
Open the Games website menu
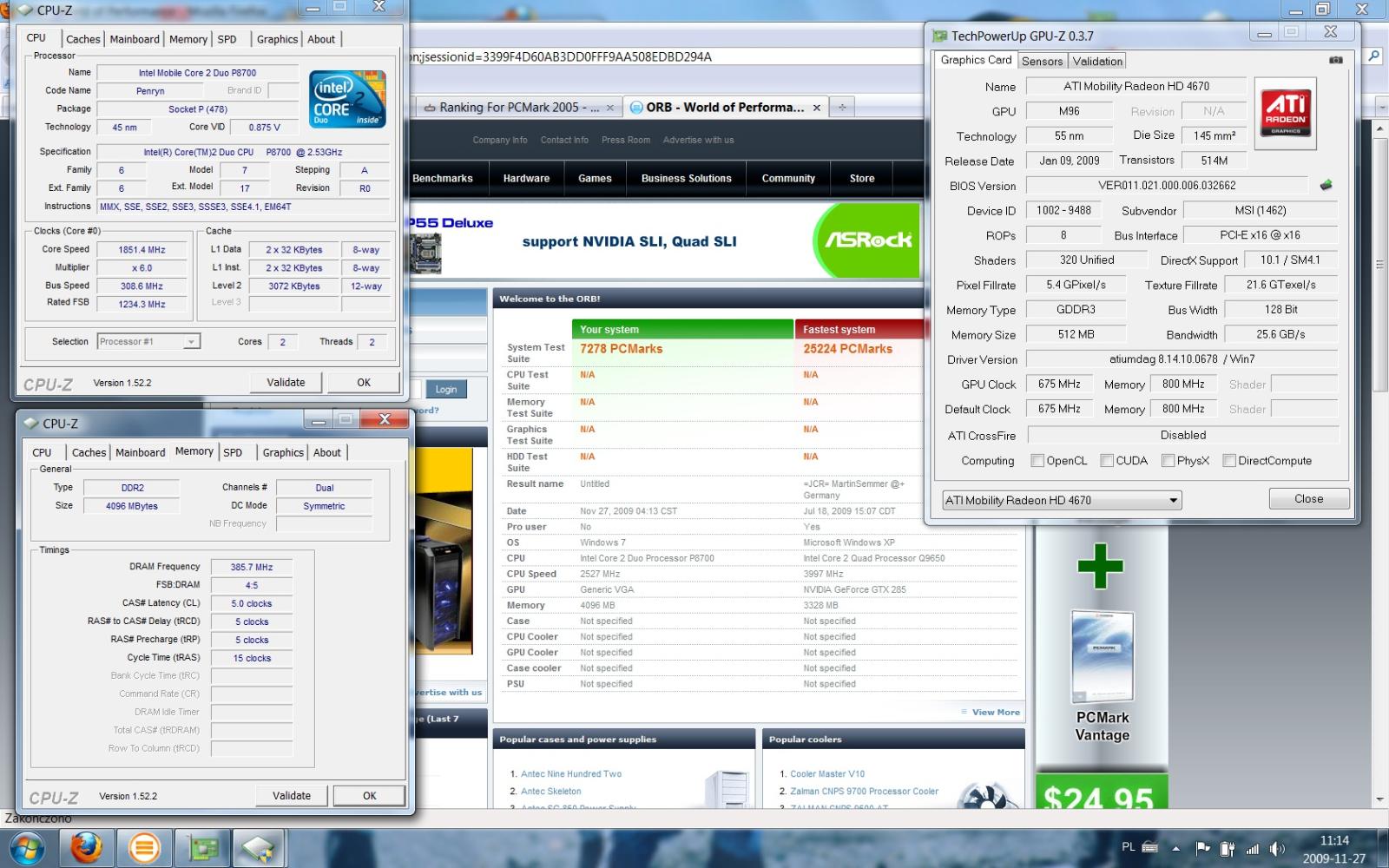coord(595,179)
